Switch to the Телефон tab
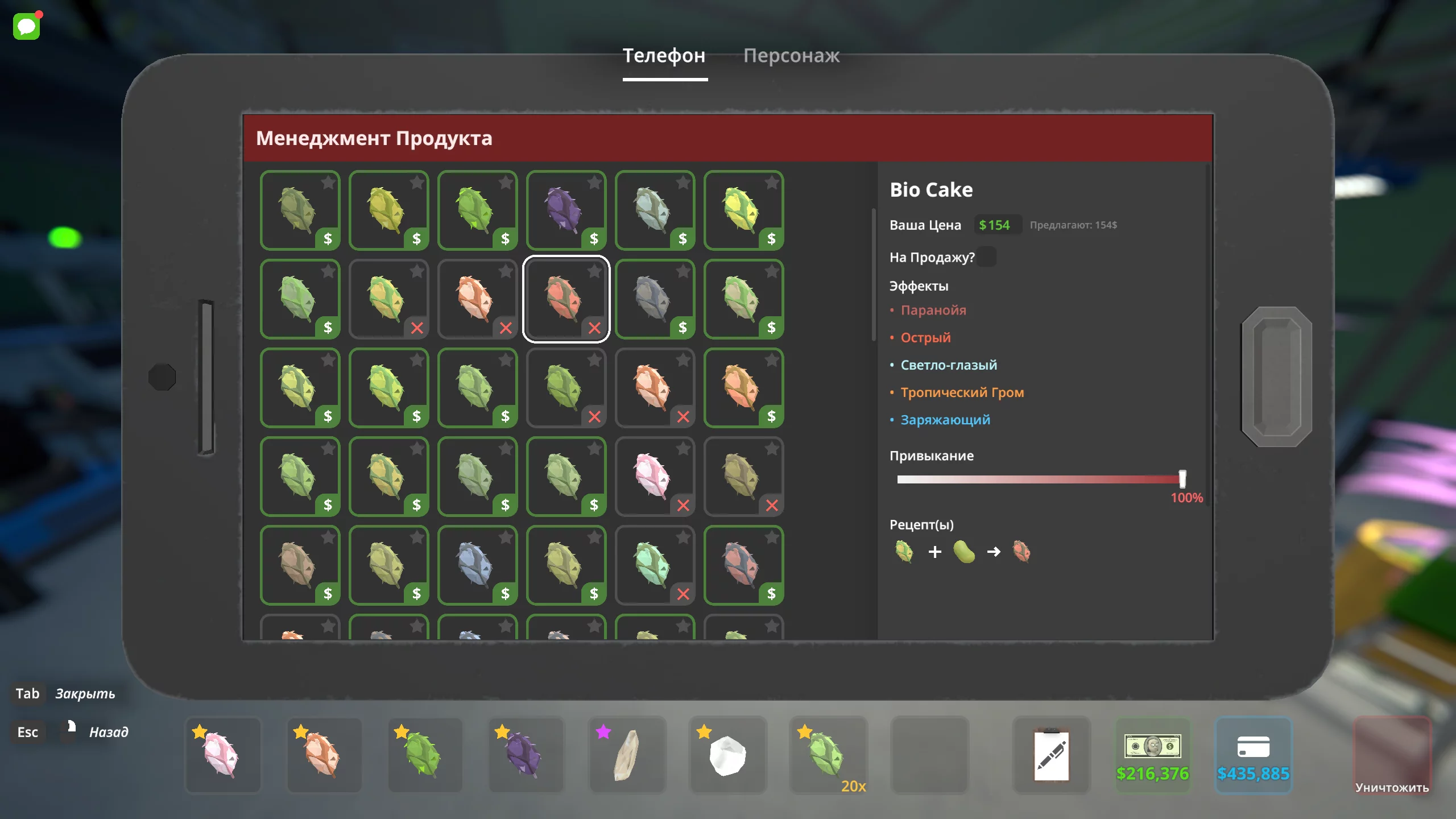Viewport: 1456px width, 819px height. pyautogui.click(x=664, y=56)
